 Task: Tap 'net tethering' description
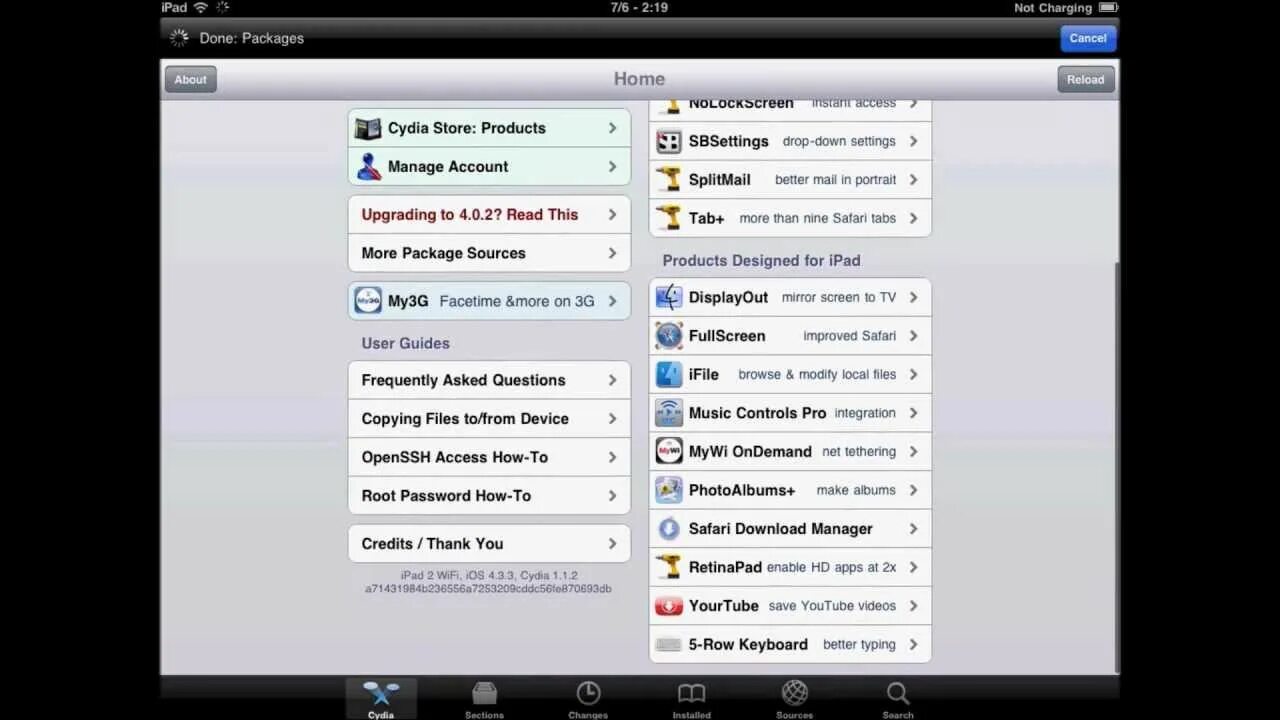859,452
